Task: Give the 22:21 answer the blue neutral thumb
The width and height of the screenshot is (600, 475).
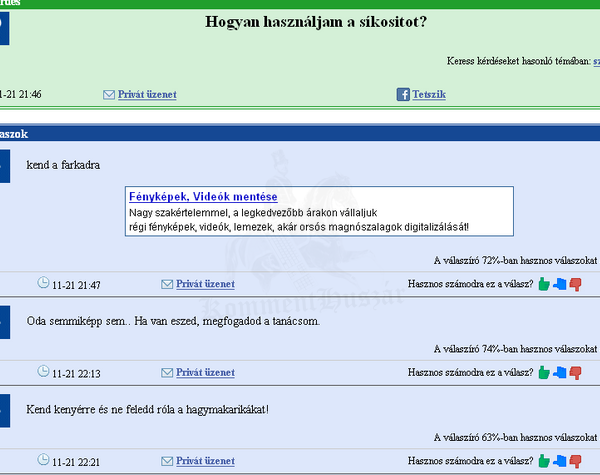Action: 559,461
